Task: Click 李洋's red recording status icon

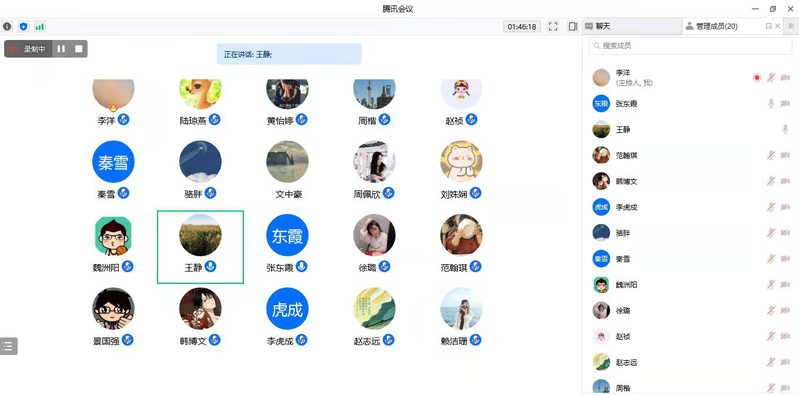Action: [757, 77]
